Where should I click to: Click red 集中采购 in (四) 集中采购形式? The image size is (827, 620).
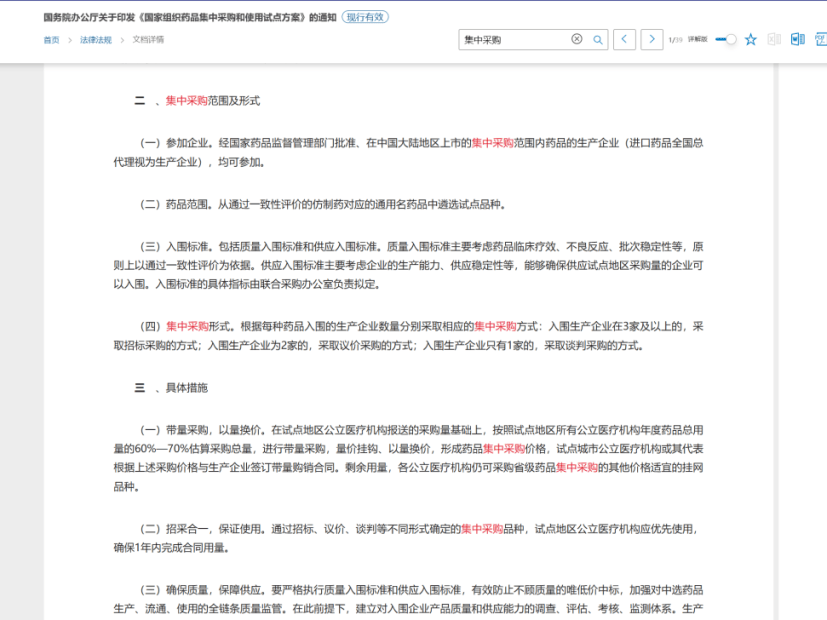point(187,326)
